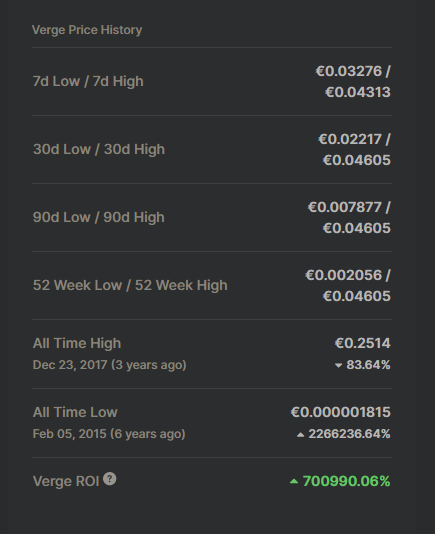Click the All Time High label
The width and height of the screenshot is (435, 534).
[x=77, y=343]
